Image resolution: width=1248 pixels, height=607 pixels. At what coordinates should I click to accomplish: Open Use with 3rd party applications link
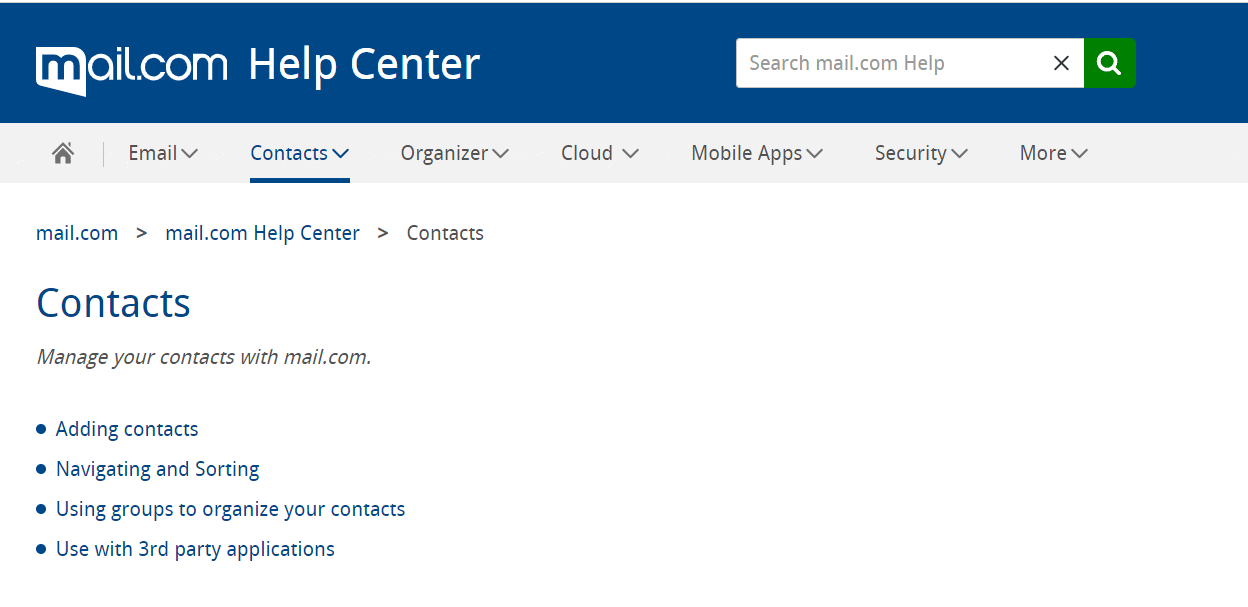(195, 549)
